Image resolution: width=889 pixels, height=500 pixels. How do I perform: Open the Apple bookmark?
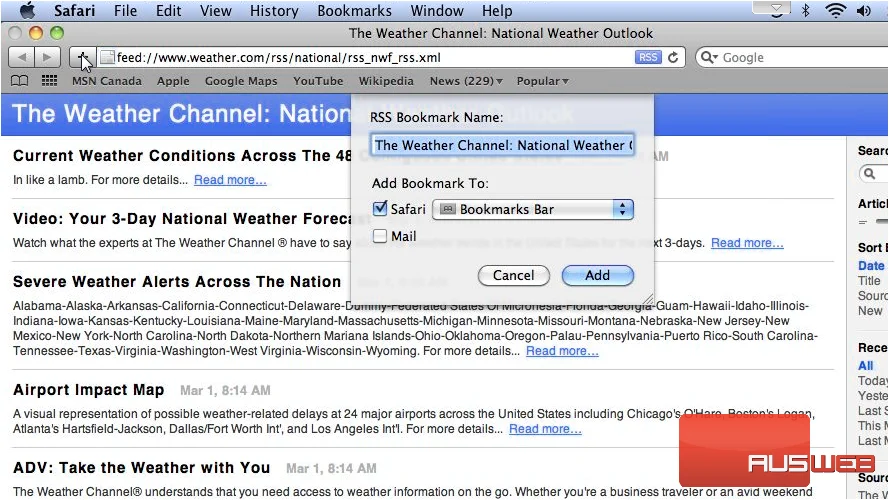click(x=173, y=81)
